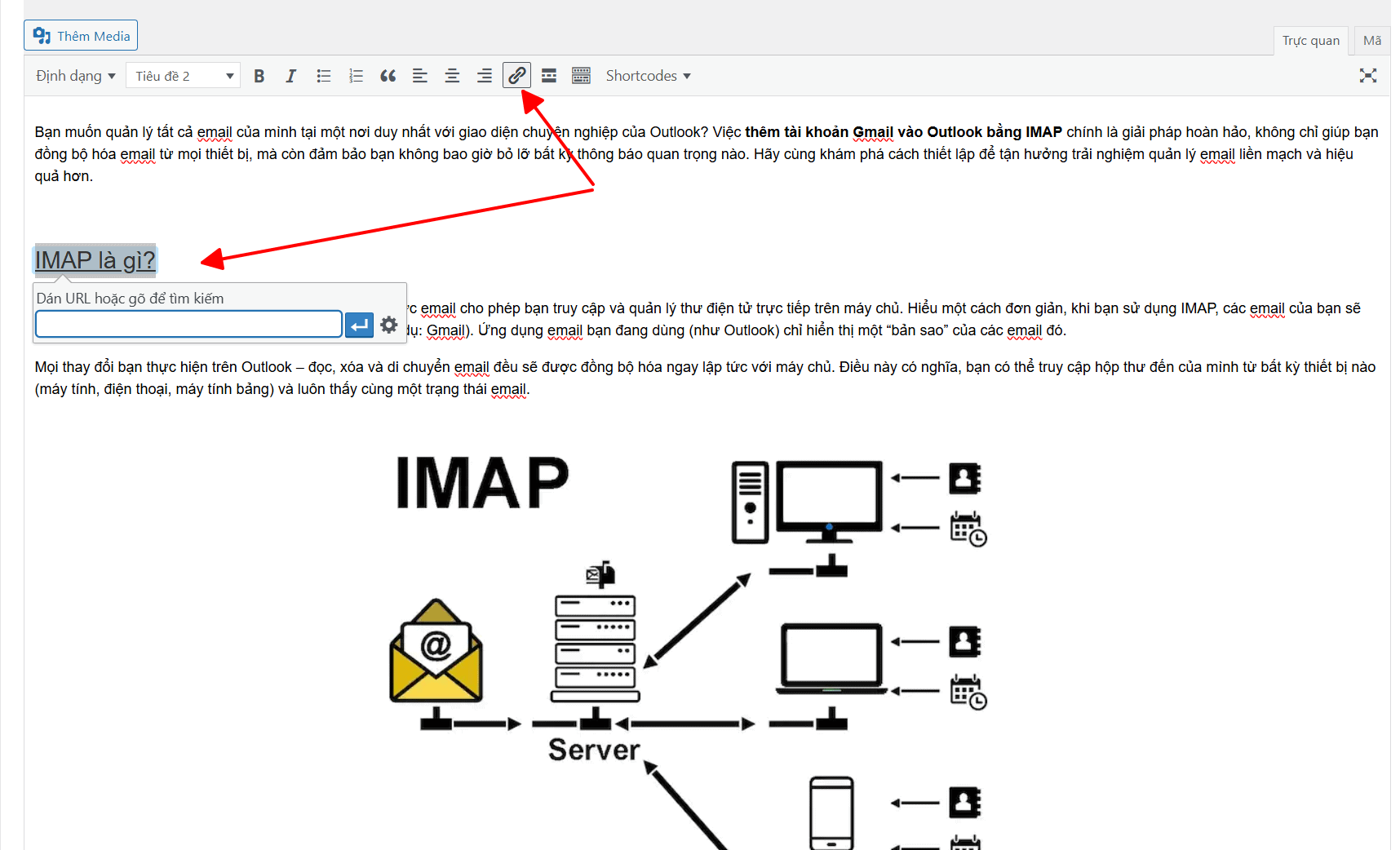The height and width of the screenshot is (850, 1400).
Task: Open link options gear icon
Action: [x=389, y=325]
